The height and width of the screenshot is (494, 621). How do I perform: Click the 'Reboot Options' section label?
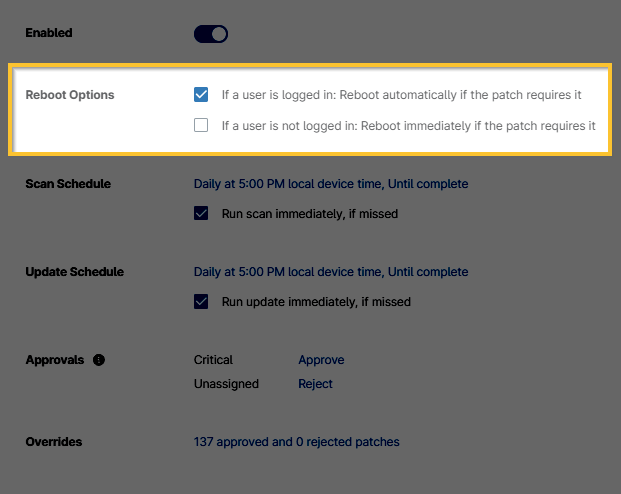pyautogui.click(x=70, y=95)
